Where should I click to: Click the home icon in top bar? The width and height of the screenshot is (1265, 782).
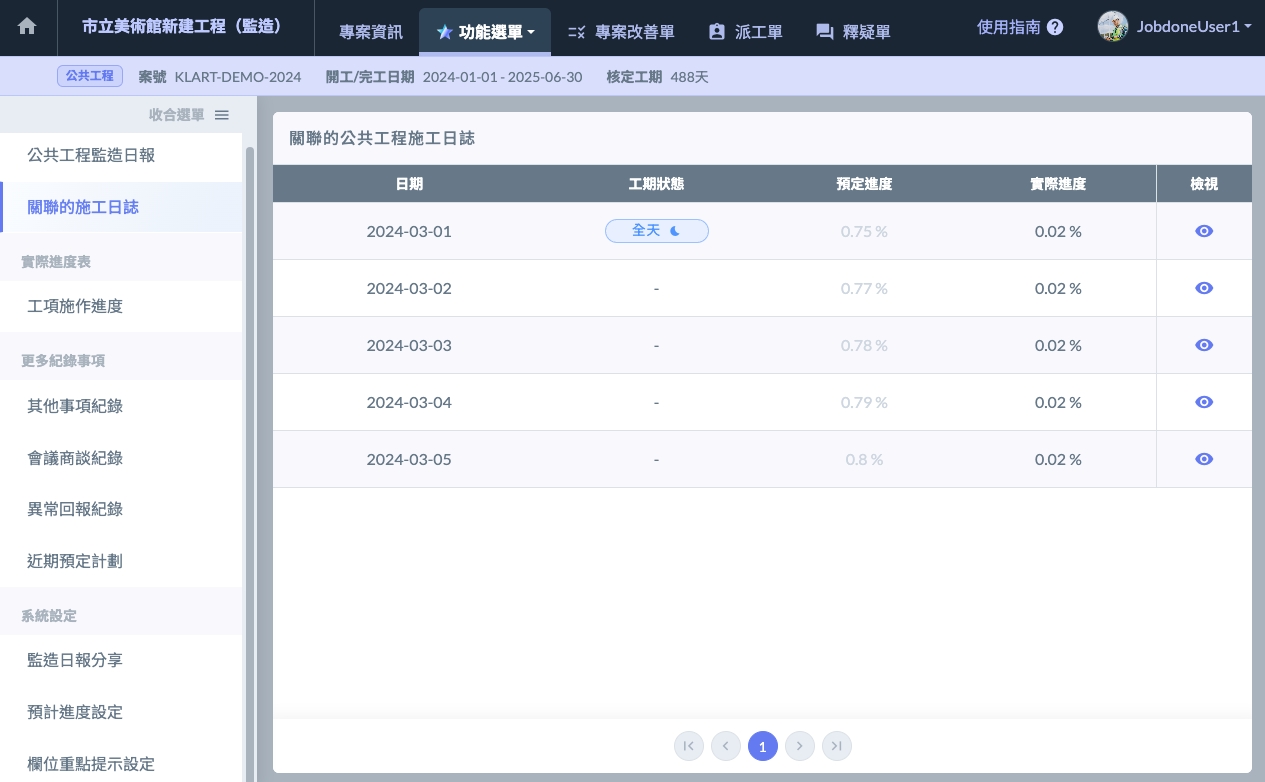(x=27, y=27)
